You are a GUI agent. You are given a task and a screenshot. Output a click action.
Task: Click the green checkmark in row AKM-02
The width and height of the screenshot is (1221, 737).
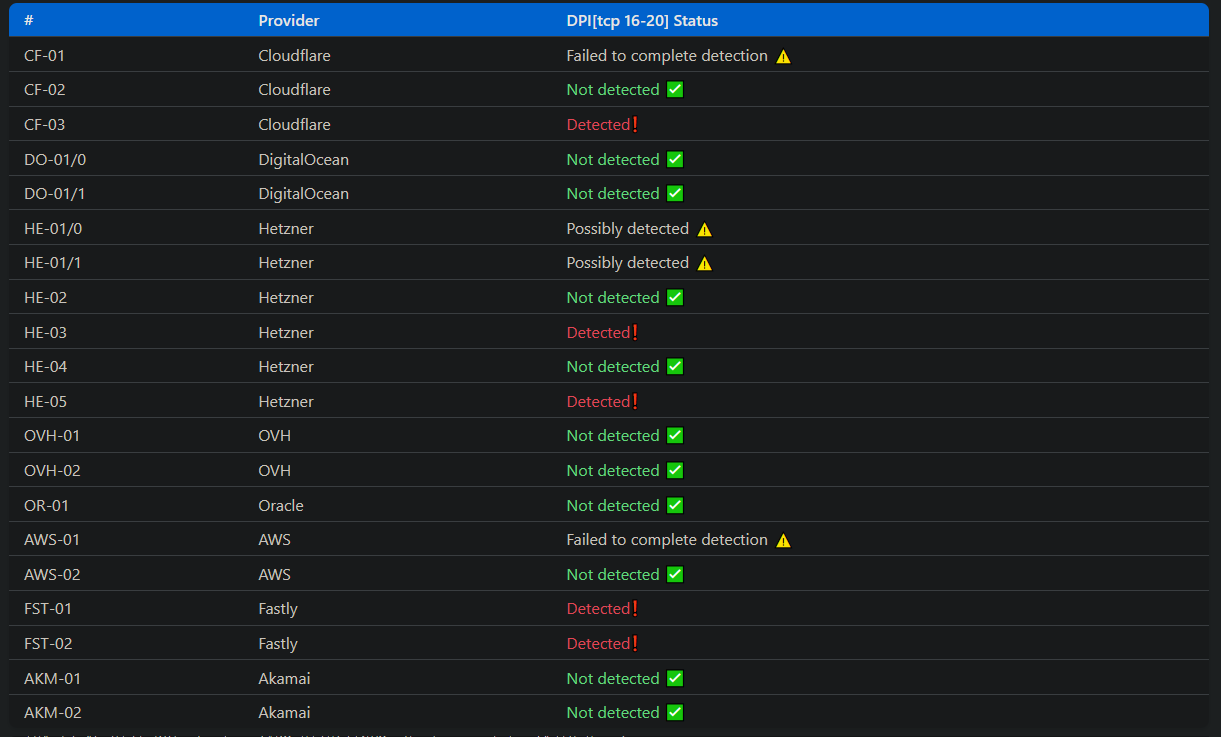click(675, 712)
